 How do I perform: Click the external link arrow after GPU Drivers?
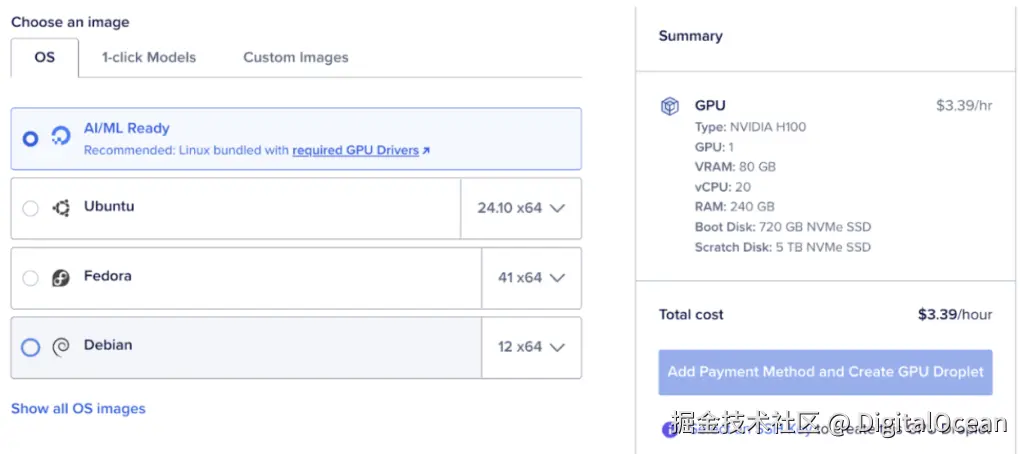(426, 151)
